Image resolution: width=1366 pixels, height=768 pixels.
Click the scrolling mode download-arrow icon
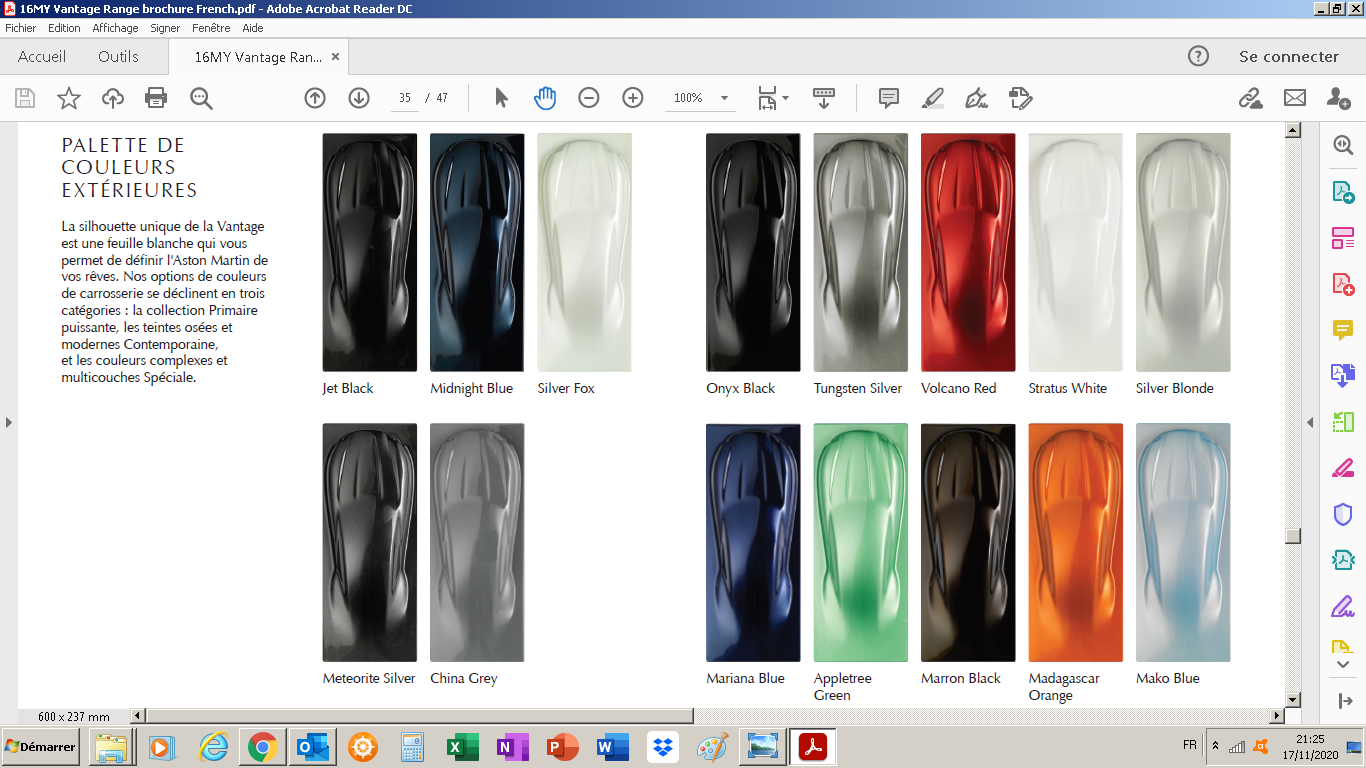point(824,98)
